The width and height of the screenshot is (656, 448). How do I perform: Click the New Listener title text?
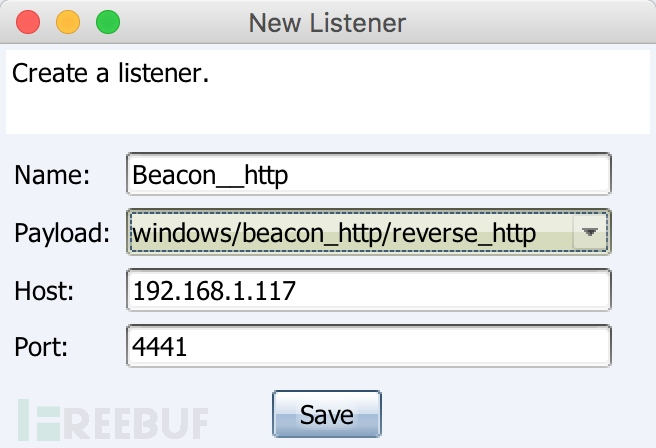327,23
